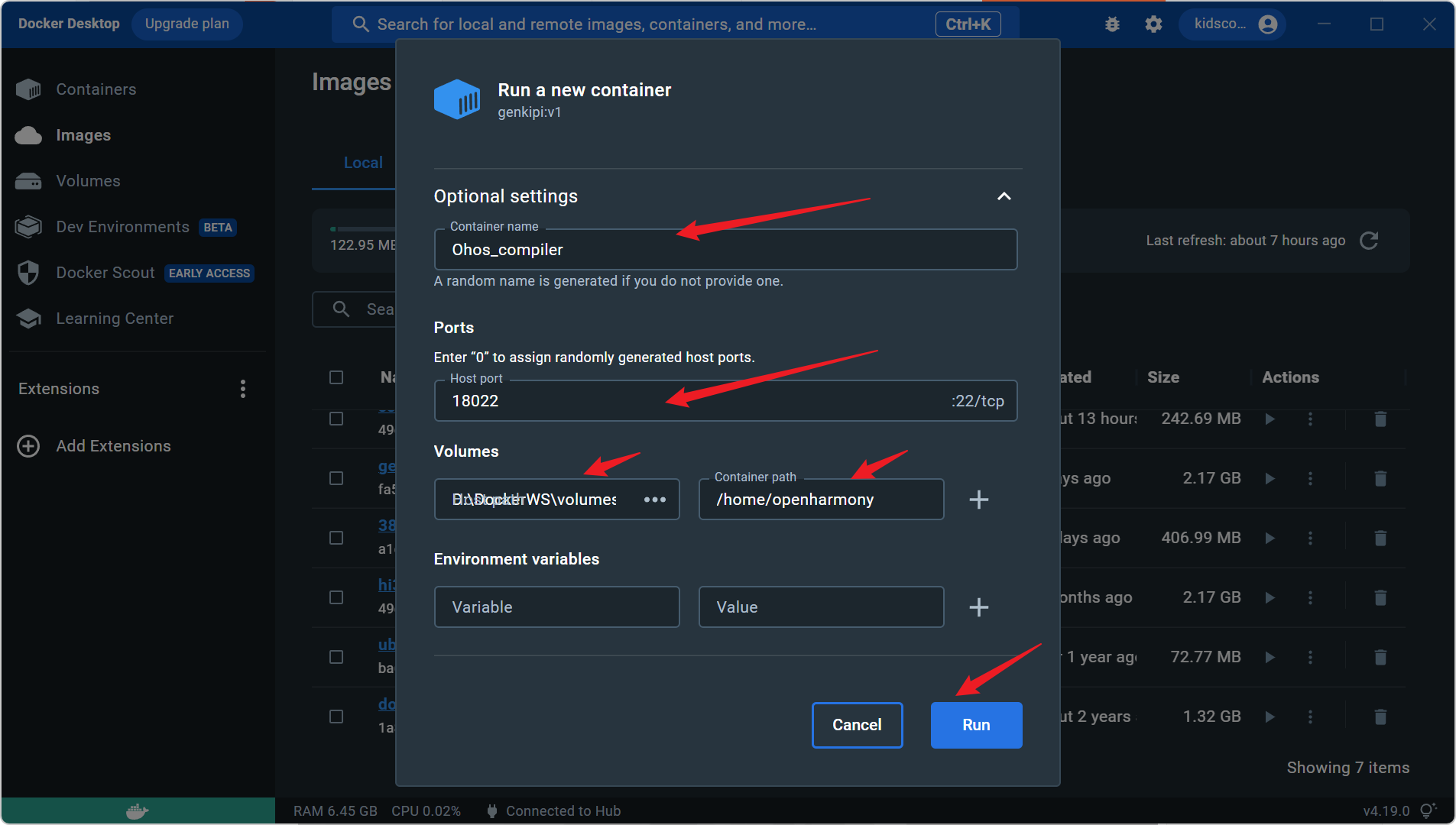1456x825 pixels.
Task: Click the refresh images icon
Action: coord(1369,241)
